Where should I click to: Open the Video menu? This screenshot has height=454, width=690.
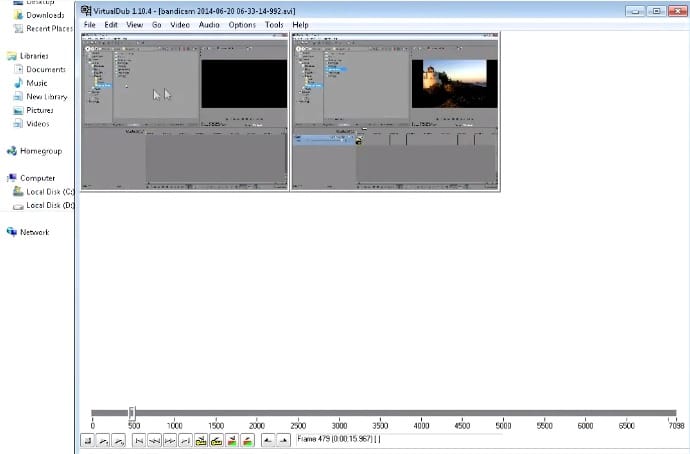180,24
